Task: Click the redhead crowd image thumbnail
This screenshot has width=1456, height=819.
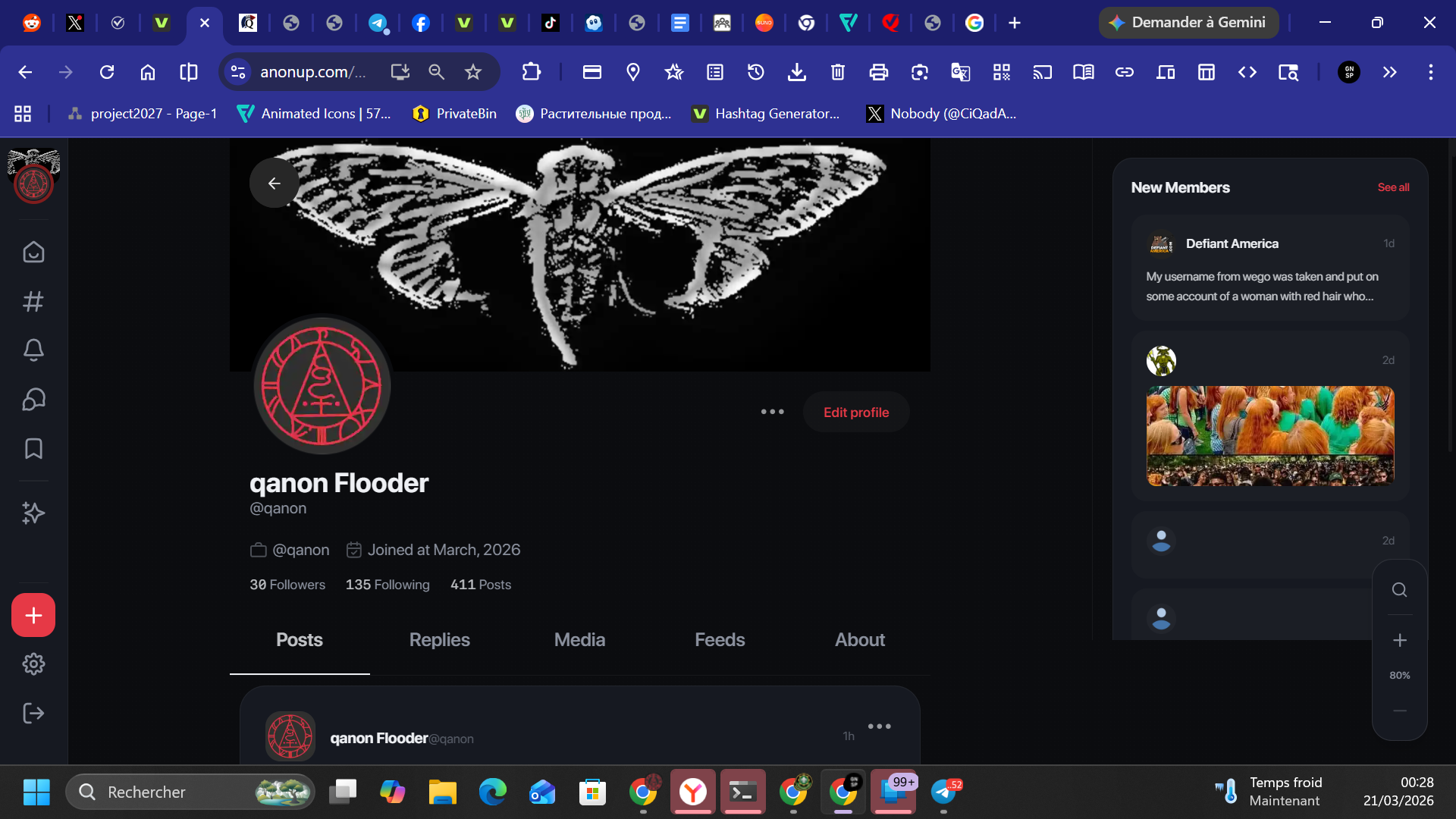Action: pos(1270,436)
